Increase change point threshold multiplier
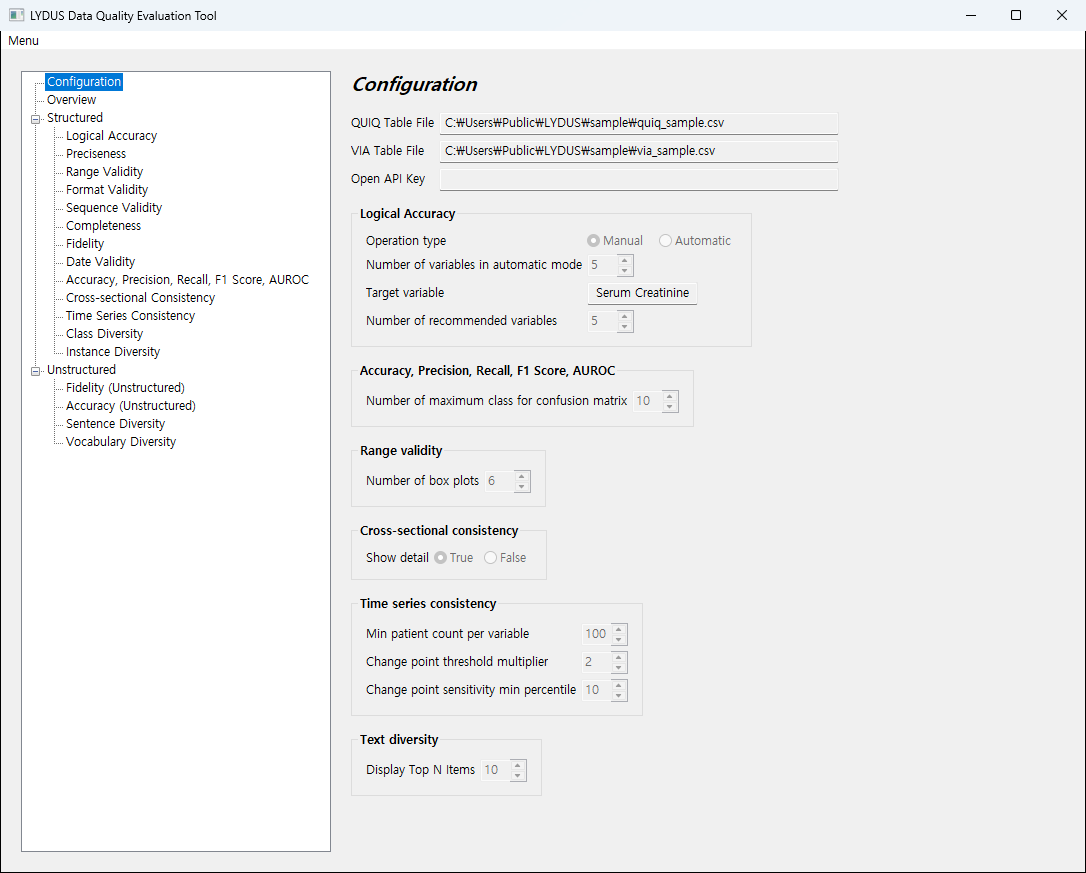The height and width of the screenshot is (873, 1086). click(619, 657)
